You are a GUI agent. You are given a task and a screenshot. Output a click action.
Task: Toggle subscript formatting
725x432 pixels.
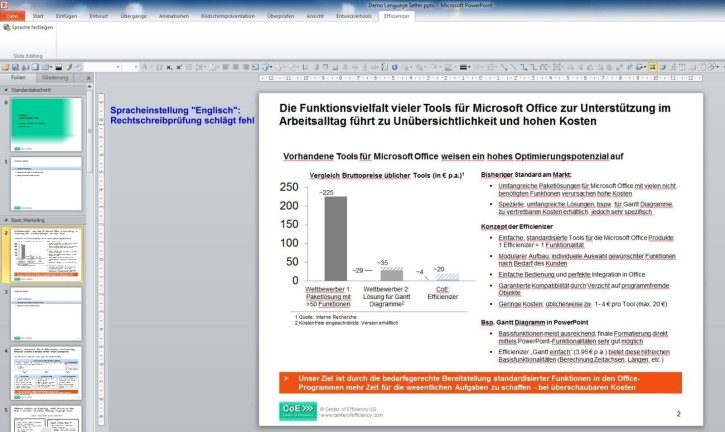tap(169, 67)
